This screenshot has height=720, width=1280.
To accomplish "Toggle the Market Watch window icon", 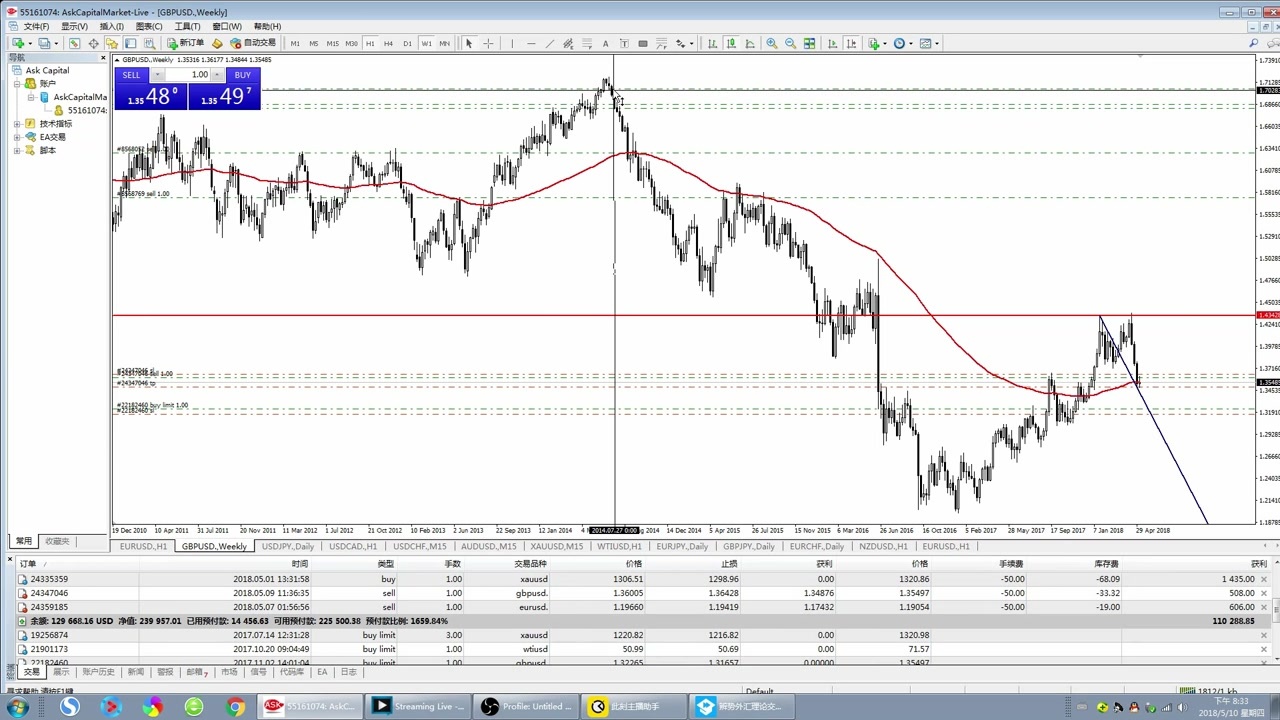I will 74,43.
